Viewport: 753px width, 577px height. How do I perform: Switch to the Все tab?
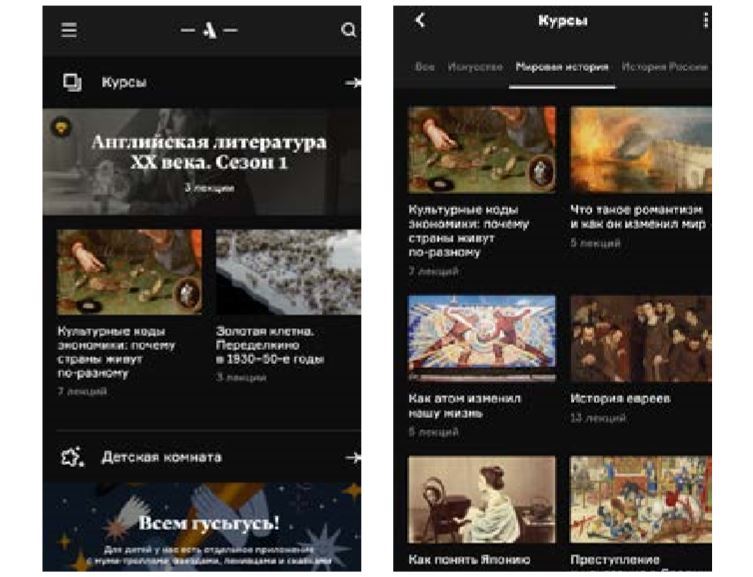pos(425,67)
